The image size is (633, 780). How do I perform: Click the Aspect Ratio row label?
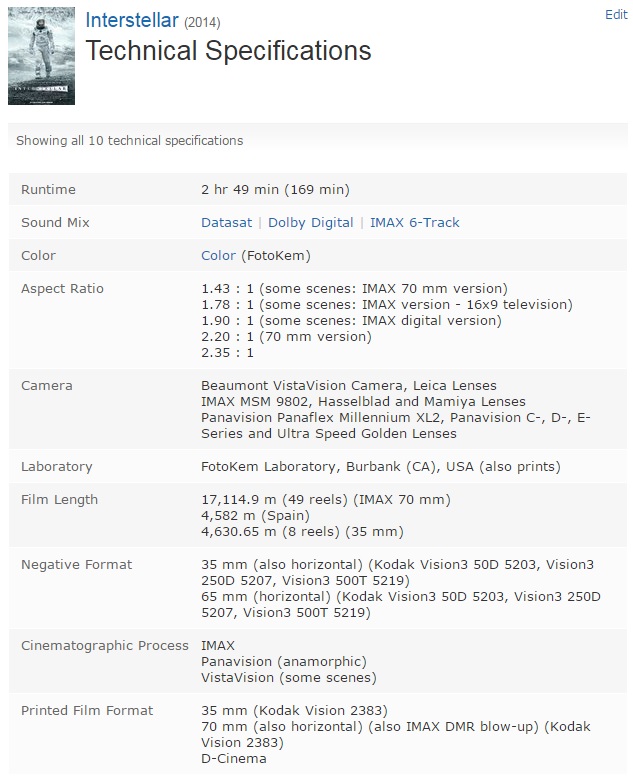coord(62,289)
